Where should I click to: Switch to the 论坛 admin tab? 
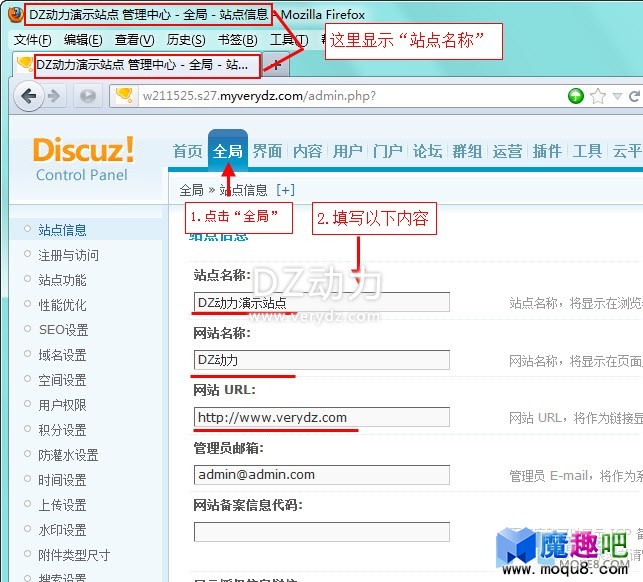point(427,151)
